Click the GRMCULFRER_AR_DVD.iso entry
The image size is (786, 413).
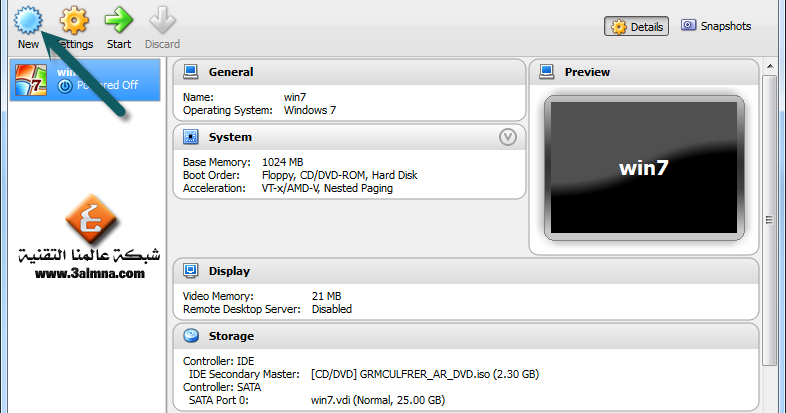point(425,374)
